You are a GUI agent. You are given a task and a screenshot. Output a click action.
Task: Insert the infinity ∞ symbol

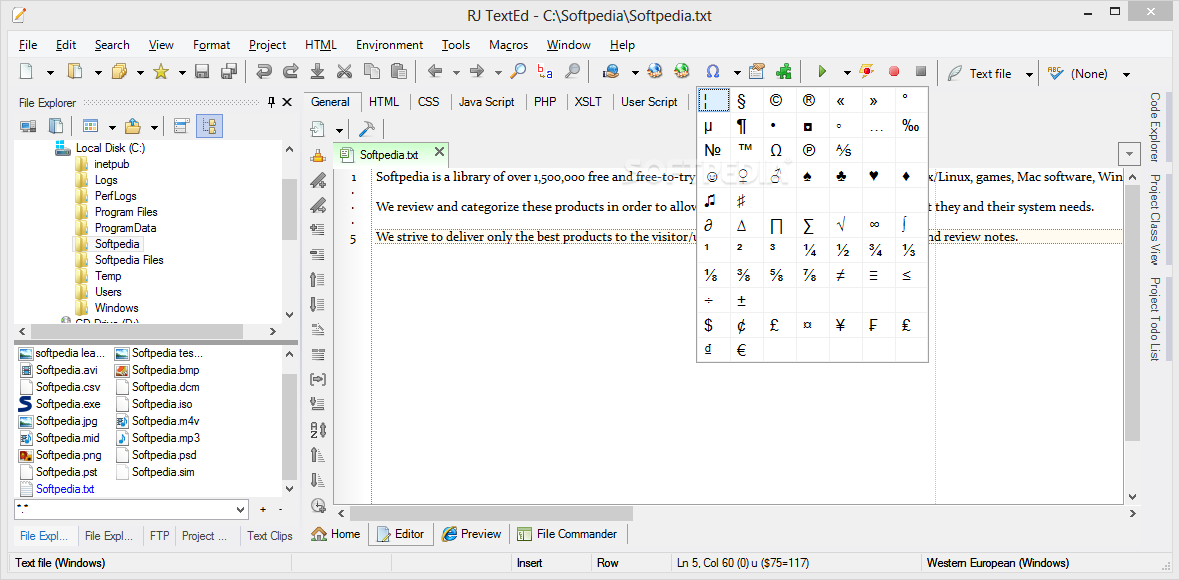tap(874, 224)
